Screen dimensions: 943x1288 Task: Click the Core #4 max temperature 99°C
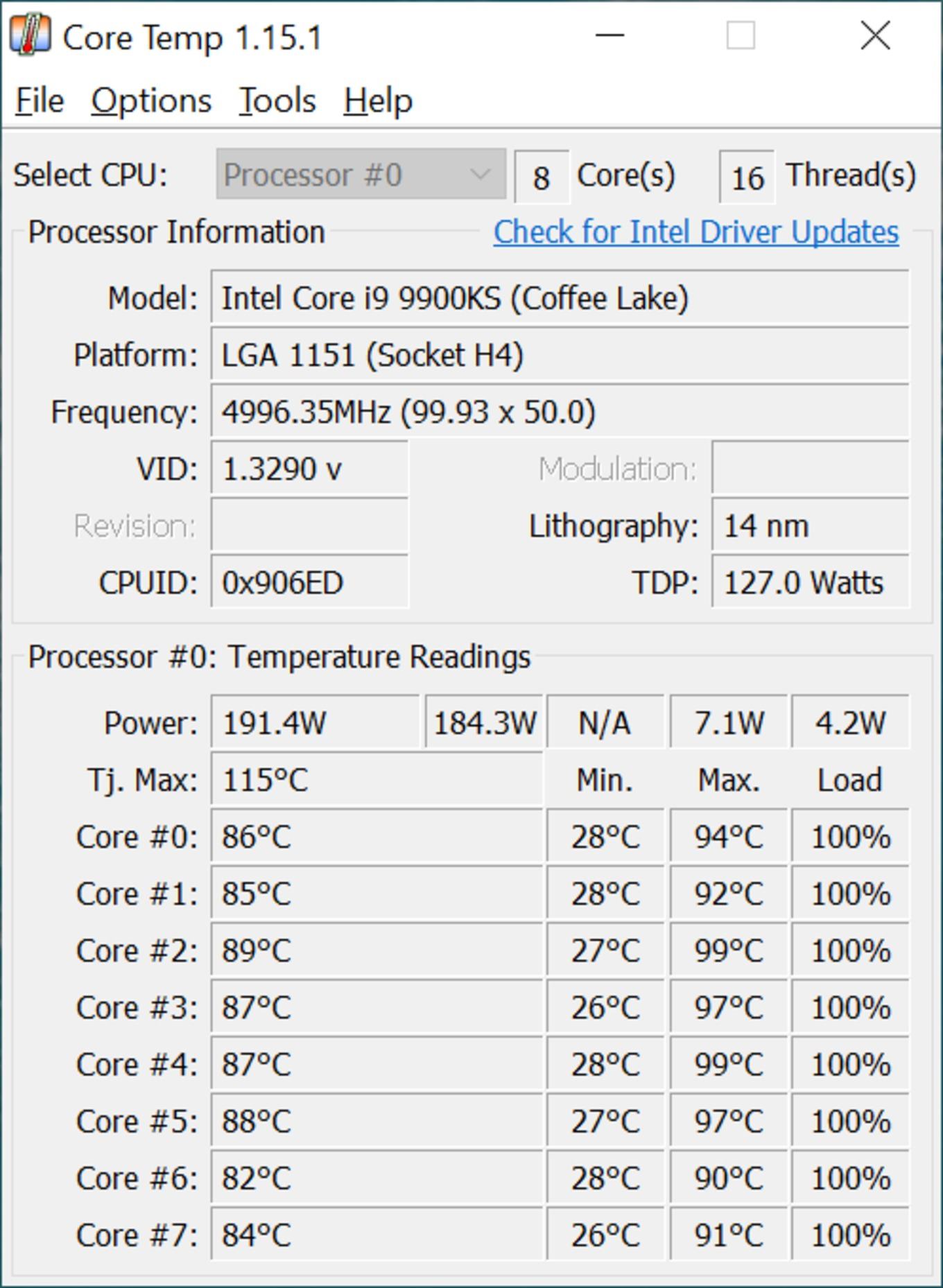click(x=729, y=1064)
